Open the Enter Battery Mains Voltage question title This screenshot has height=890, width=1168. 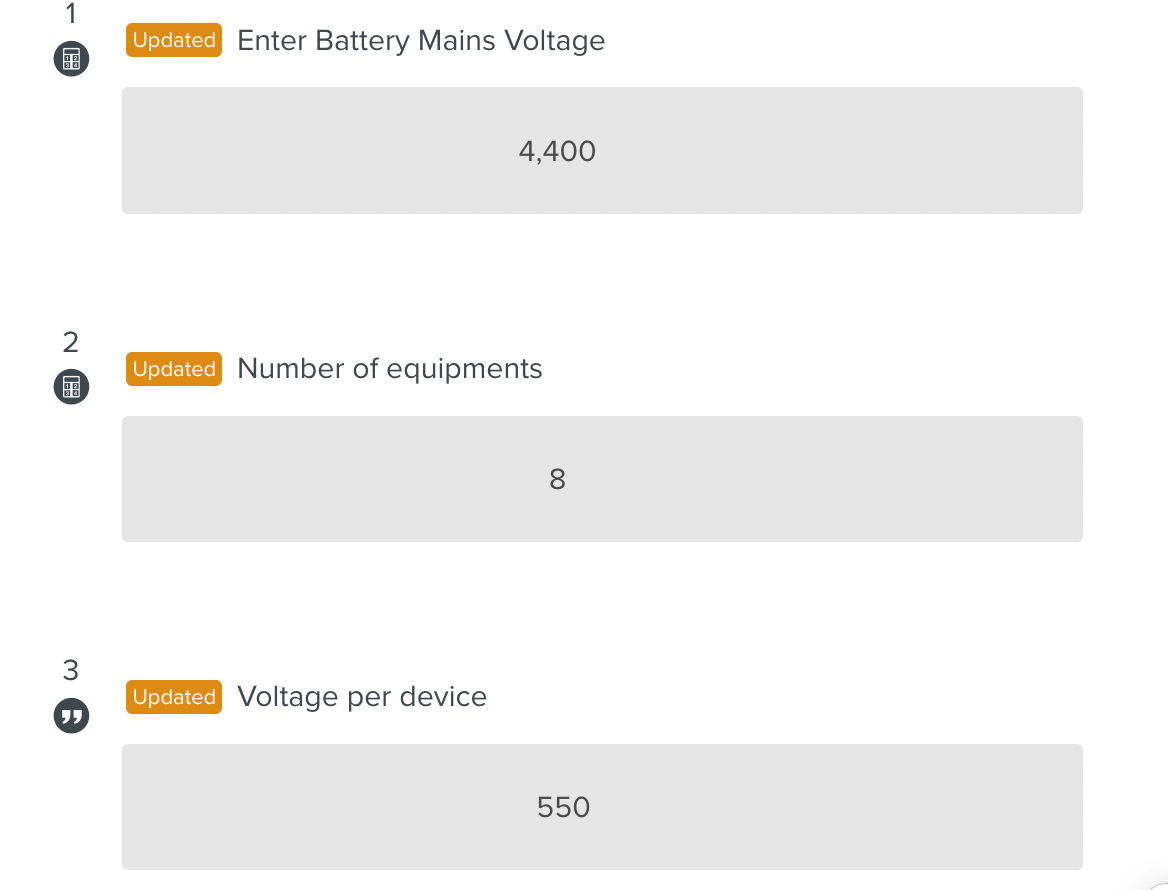[420, 41]
